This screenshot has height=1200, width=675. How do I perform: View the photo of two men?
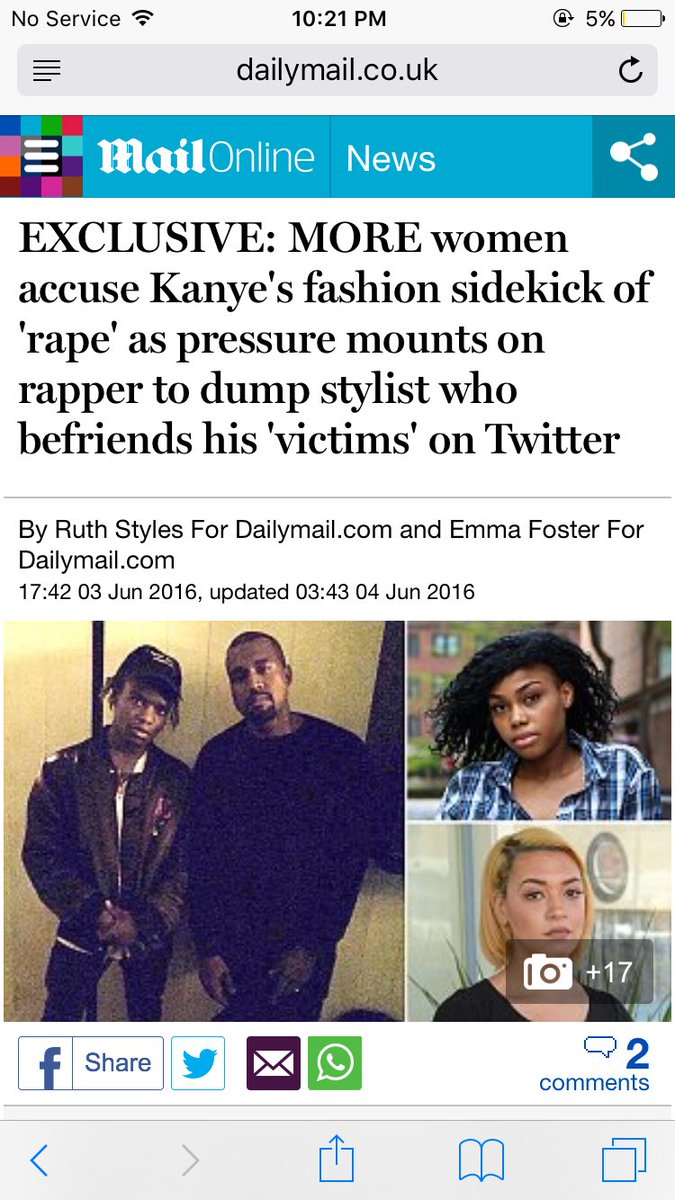[204, 821]
